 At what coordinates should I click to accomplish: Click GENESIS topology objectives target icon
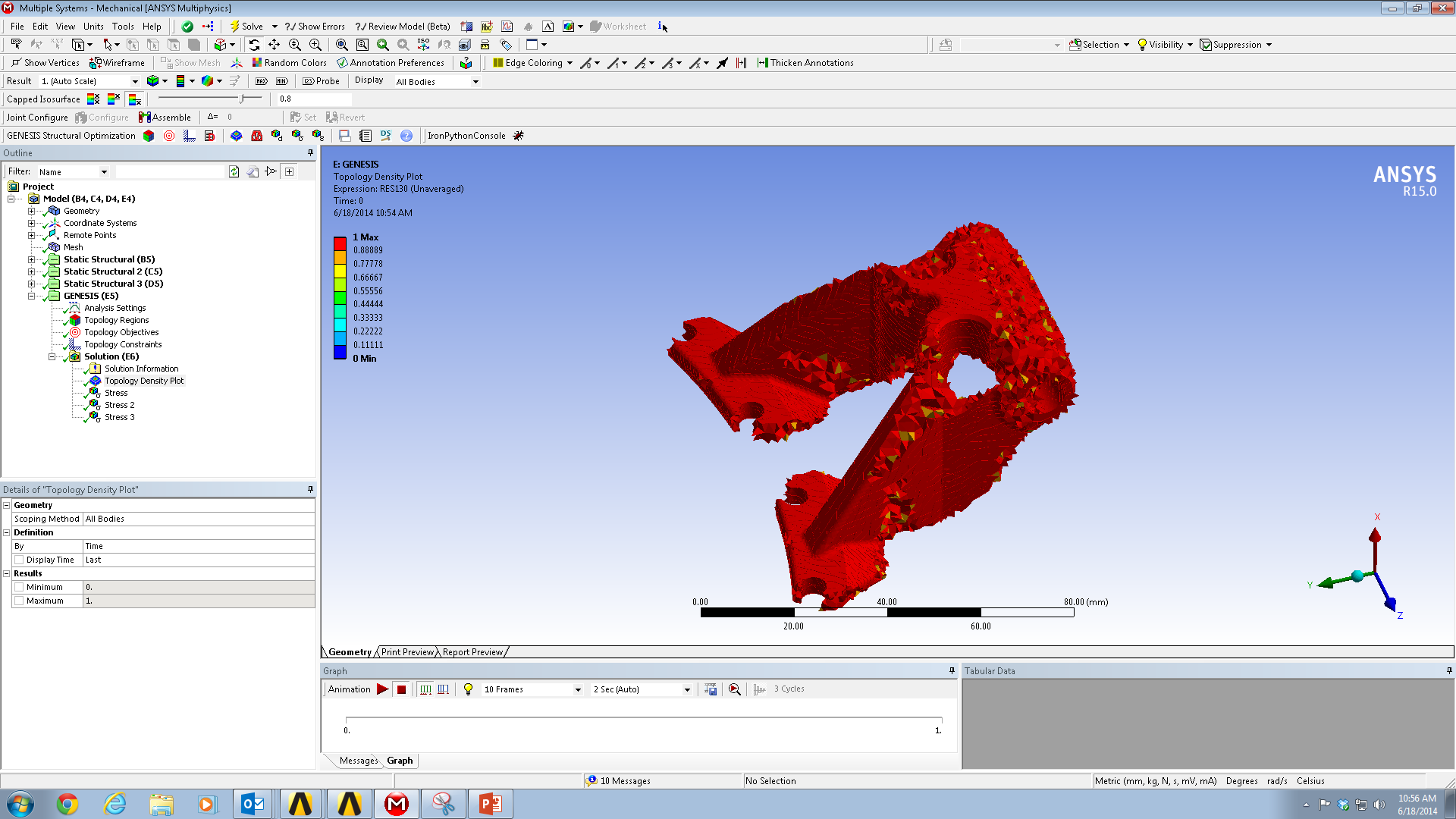tap(169, 136)
